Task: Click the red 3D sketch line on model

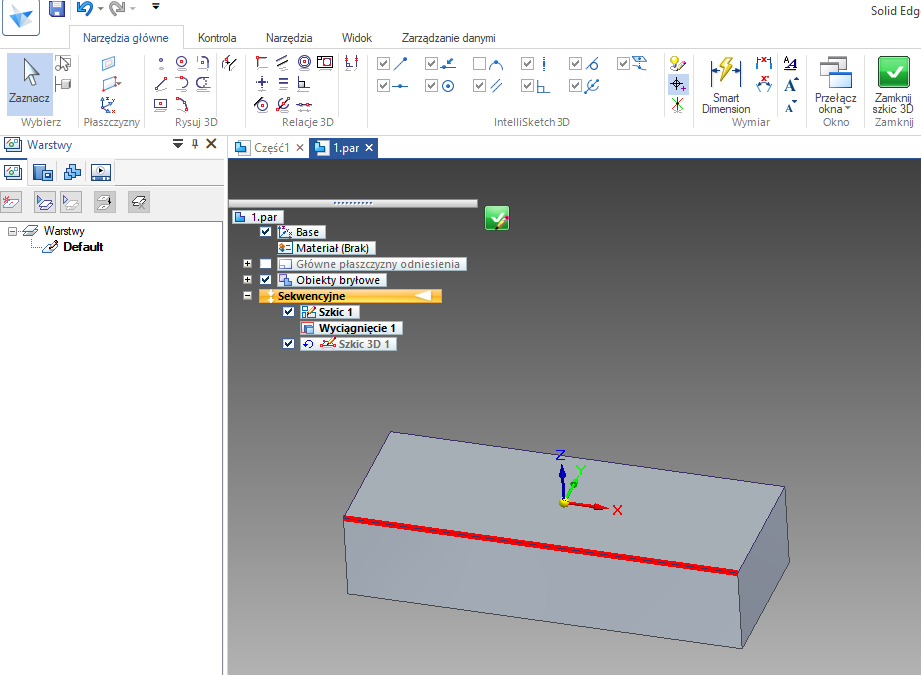Action: point(540,545)
